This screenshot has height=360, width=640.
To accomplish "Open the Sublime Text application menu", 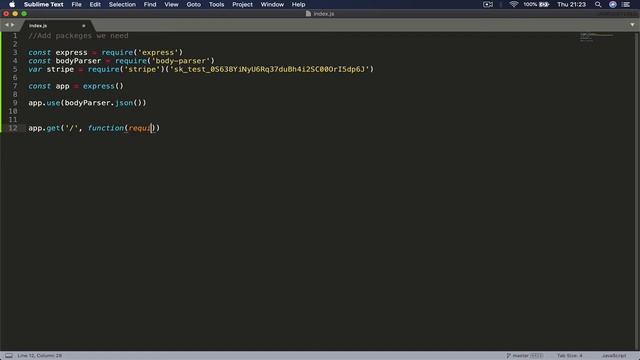I will [43, 4].
